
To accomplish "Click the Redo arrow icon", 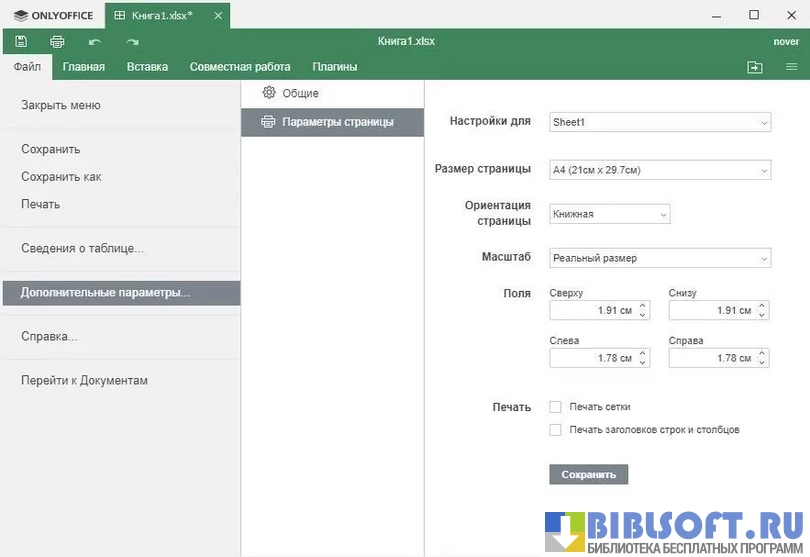I will coord(132,42).
